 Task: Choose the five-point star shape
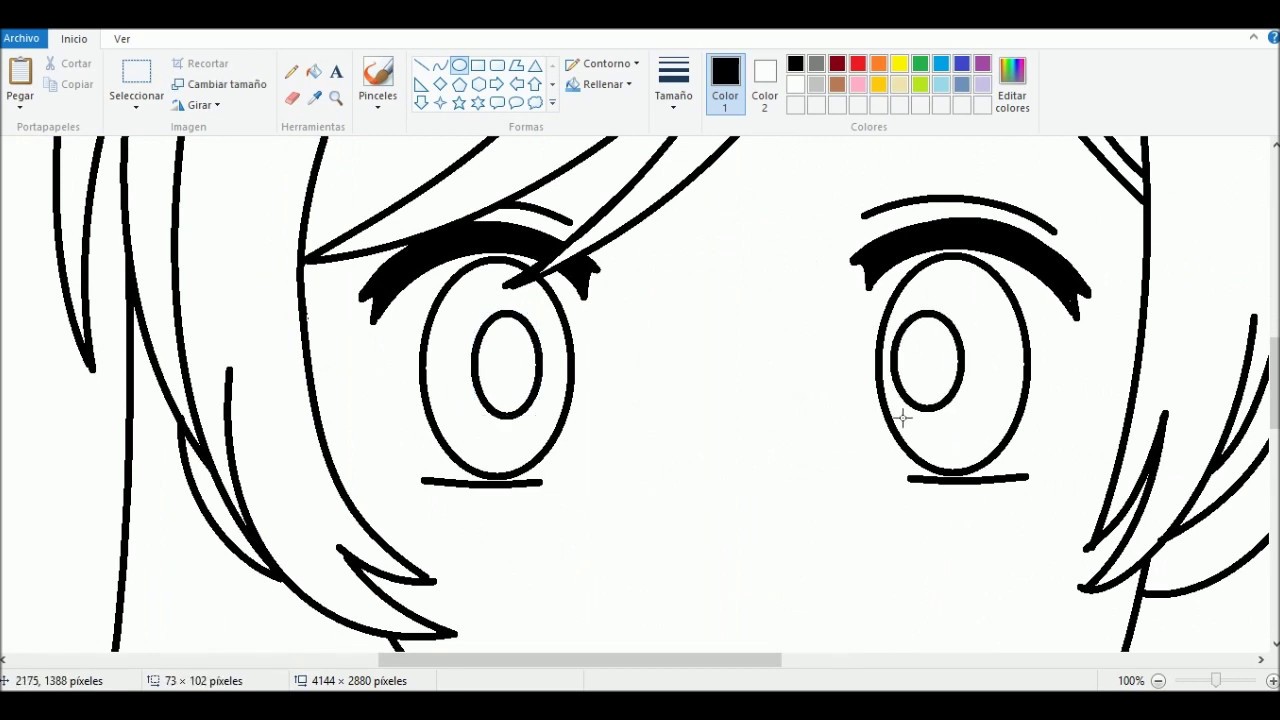[459, 103]
